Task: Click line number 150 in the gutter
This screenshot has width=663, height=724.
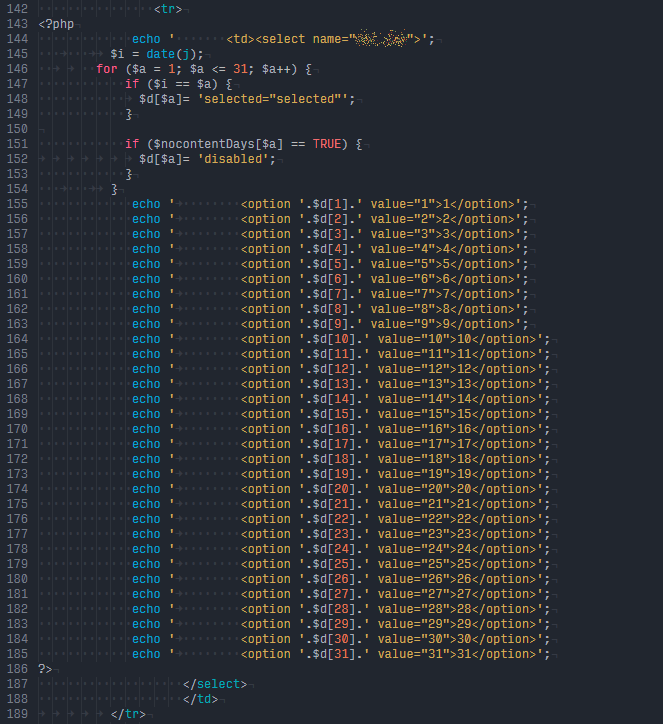Action: click(x=17, y=129)
